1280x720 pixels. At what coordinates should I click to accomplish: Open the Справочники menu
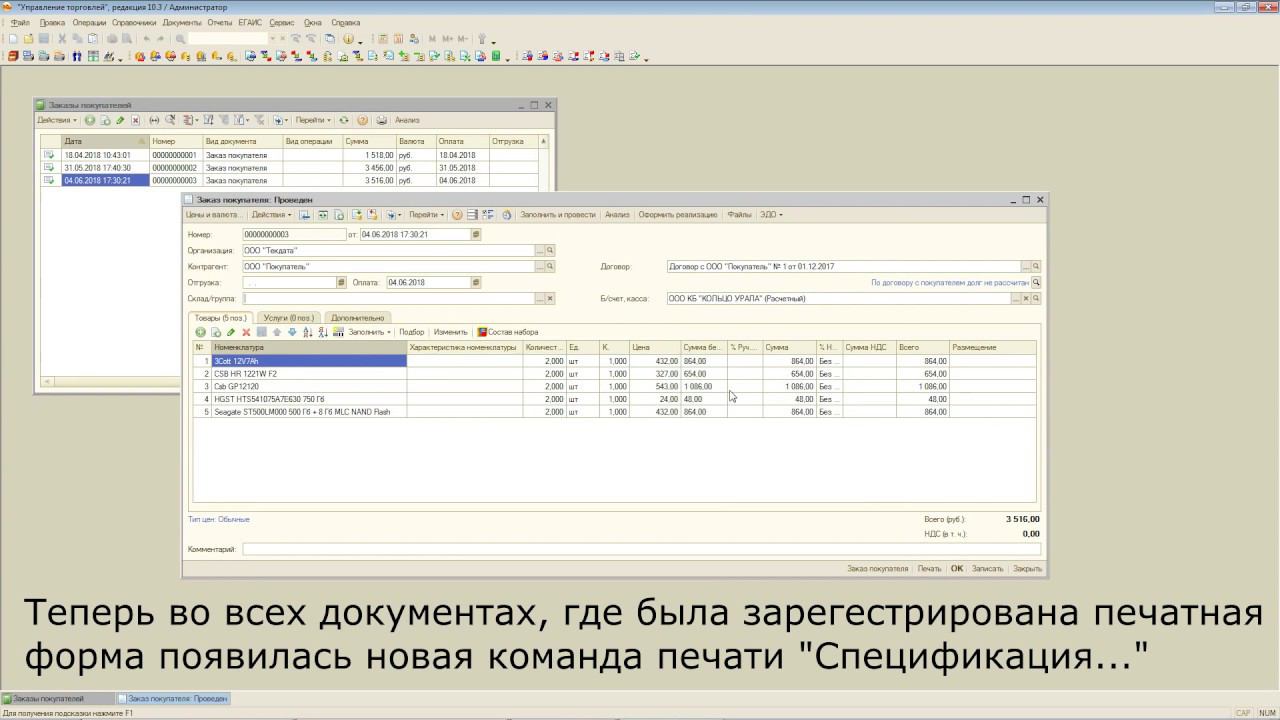[x=134, y=22]
